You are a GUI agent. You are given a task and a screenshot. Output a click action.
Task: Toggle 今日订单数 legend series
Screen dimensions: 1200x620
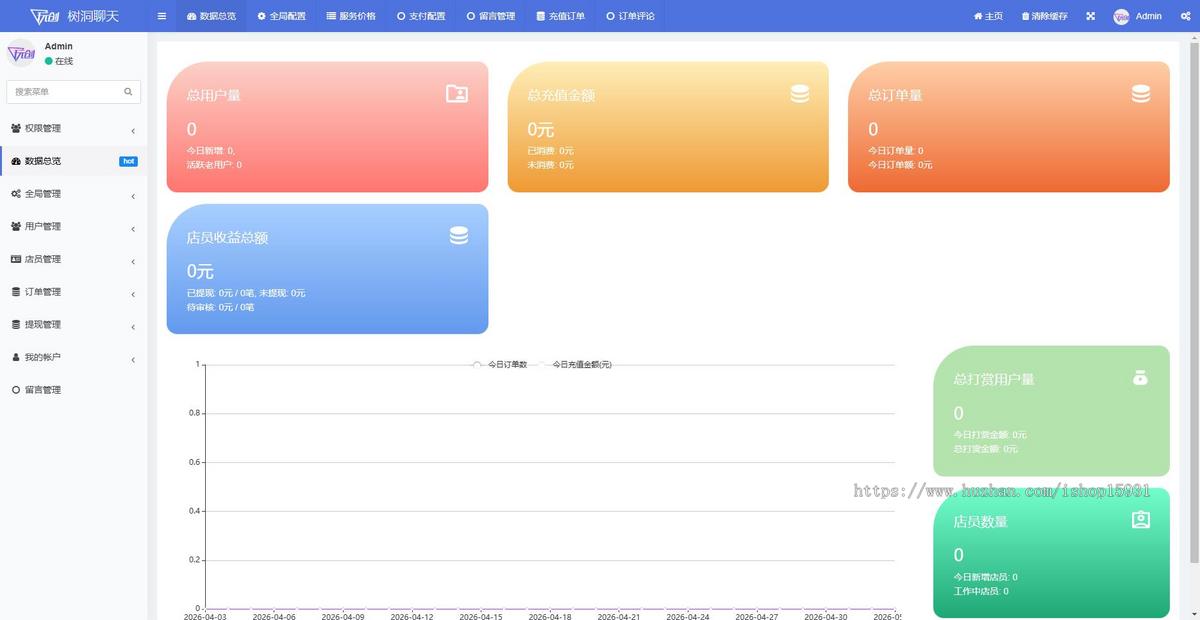click(500, 364)
